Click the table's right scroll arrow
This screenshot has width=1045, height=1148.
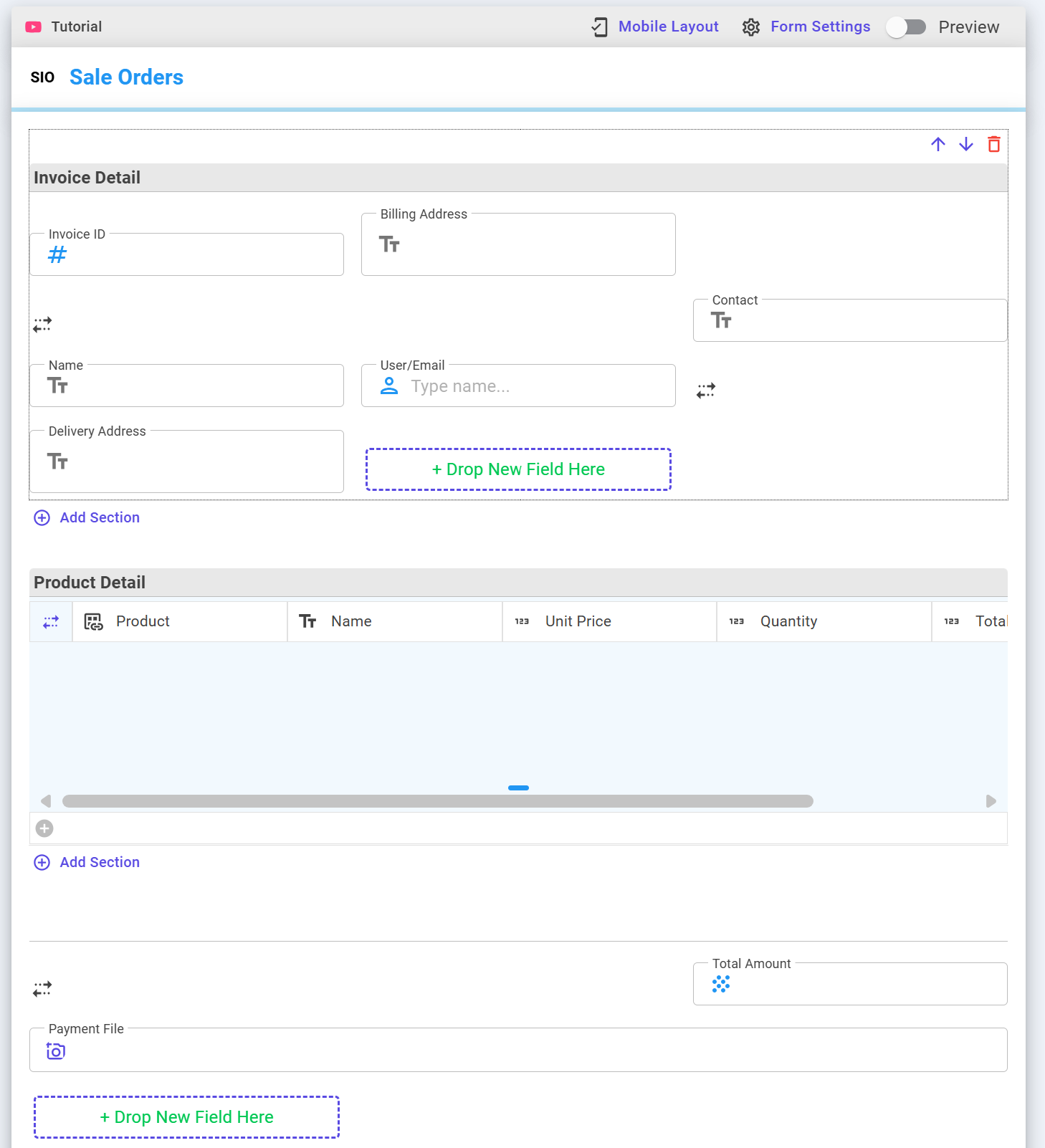coord(991,801)
